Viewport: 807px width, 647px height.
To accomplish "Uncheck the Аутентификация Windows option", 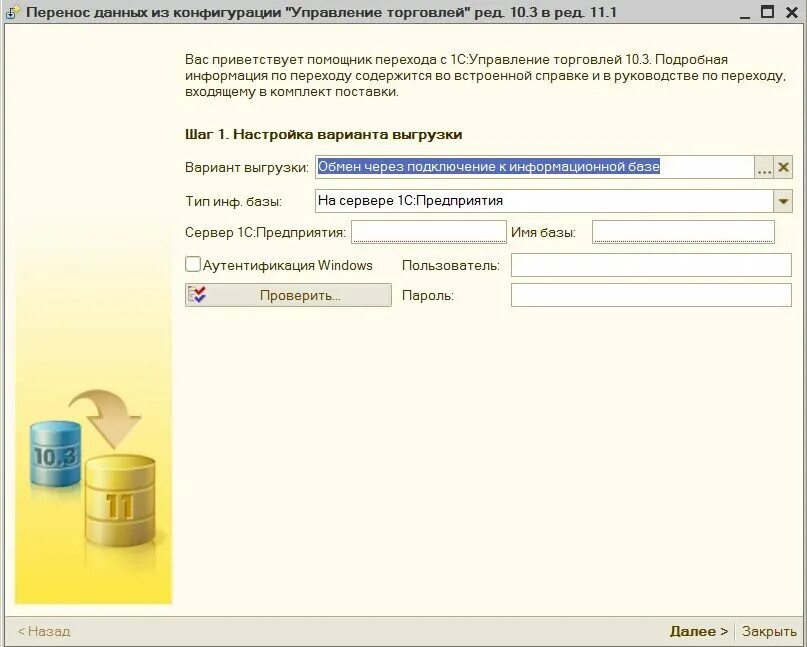I will 192,264.
